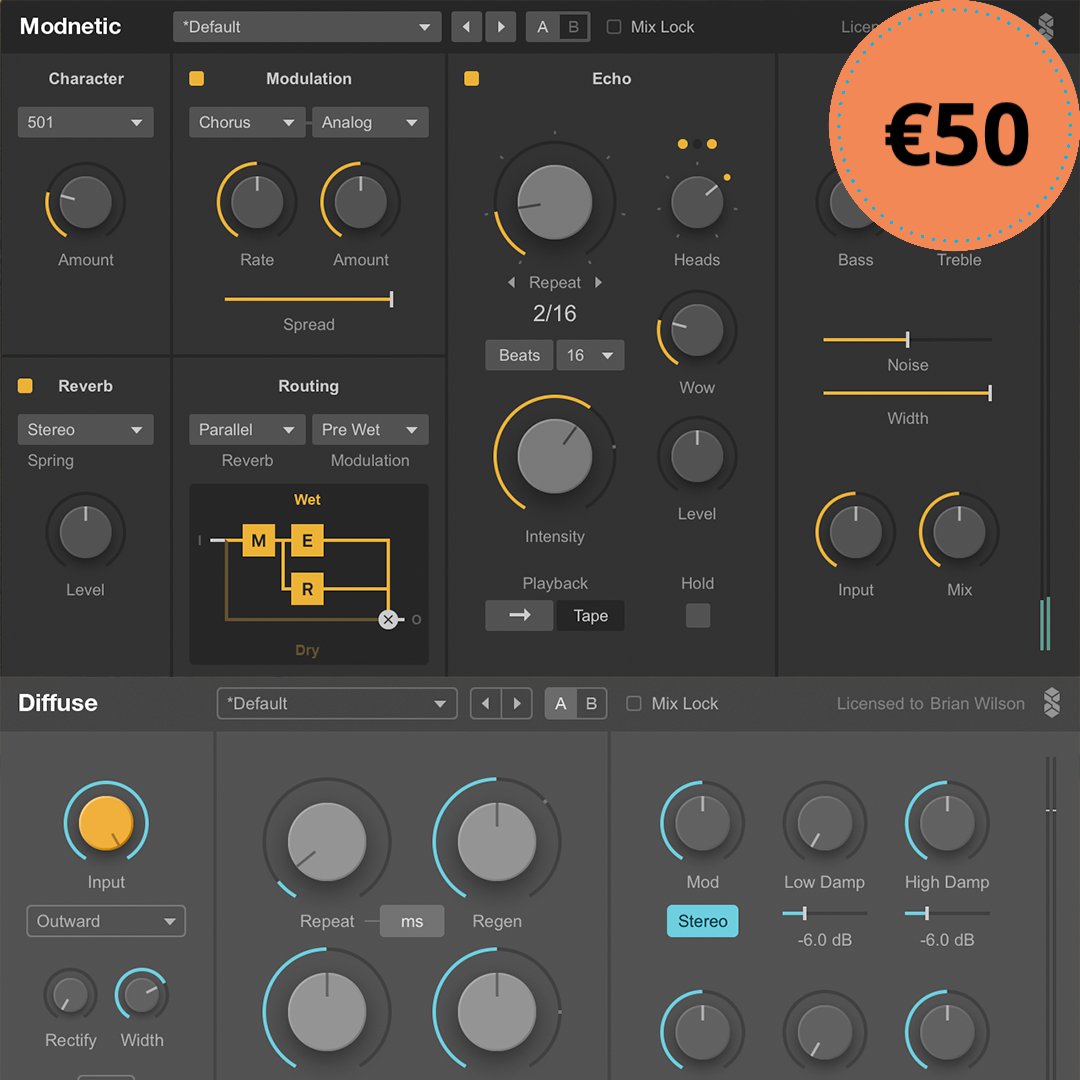Click the Modulation Spread slider

coord(309,299)
